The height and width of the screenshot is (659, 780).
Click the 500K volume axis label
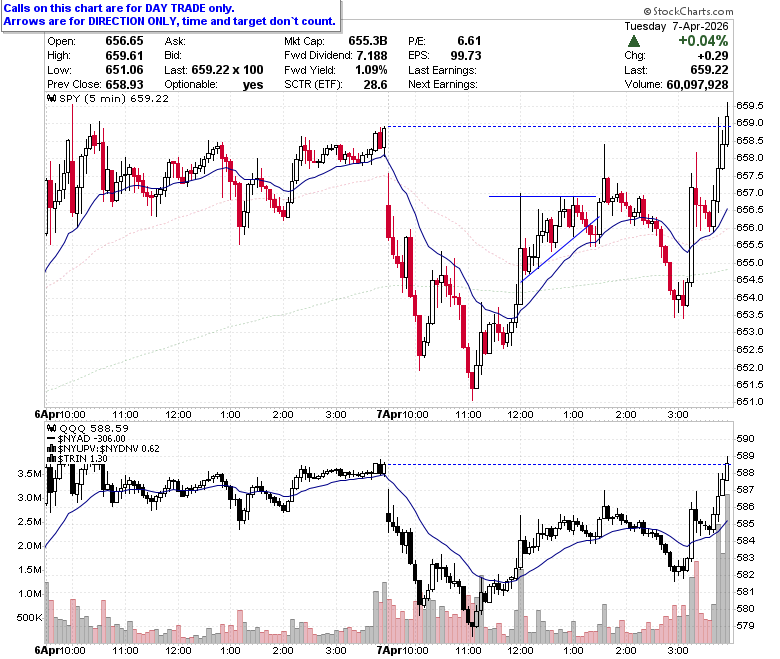tap(29, 618)
